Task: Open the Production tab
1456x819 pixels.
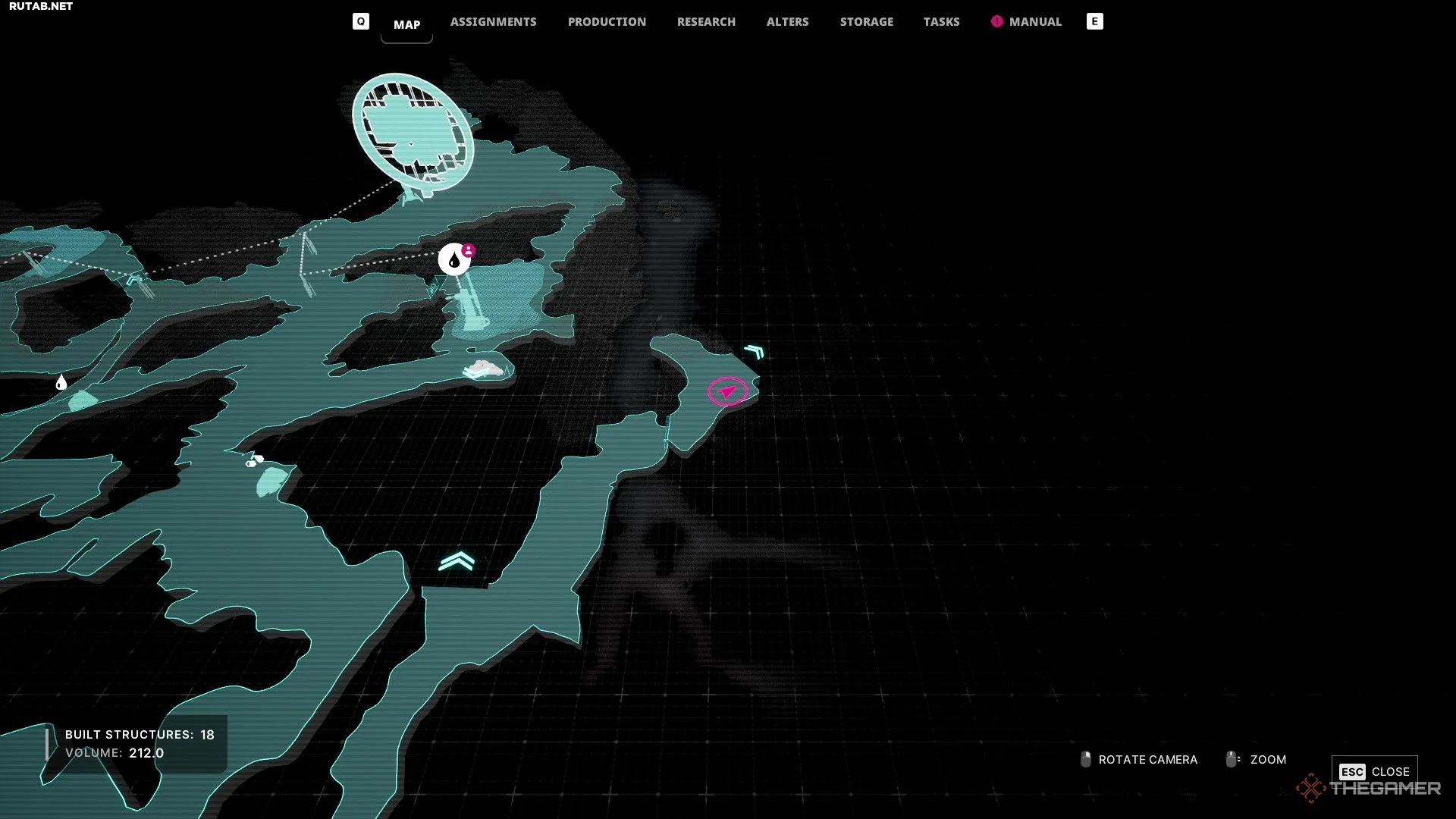Action: tap(607, 21)
